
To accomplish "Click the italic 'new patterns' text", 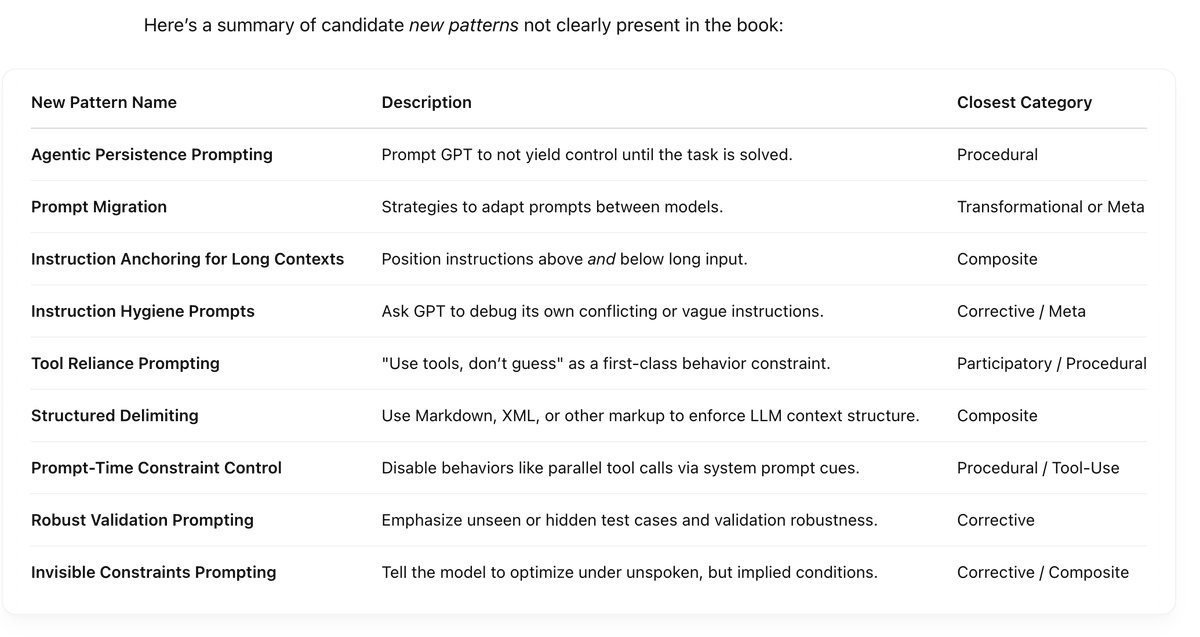I will coord(463,25).
